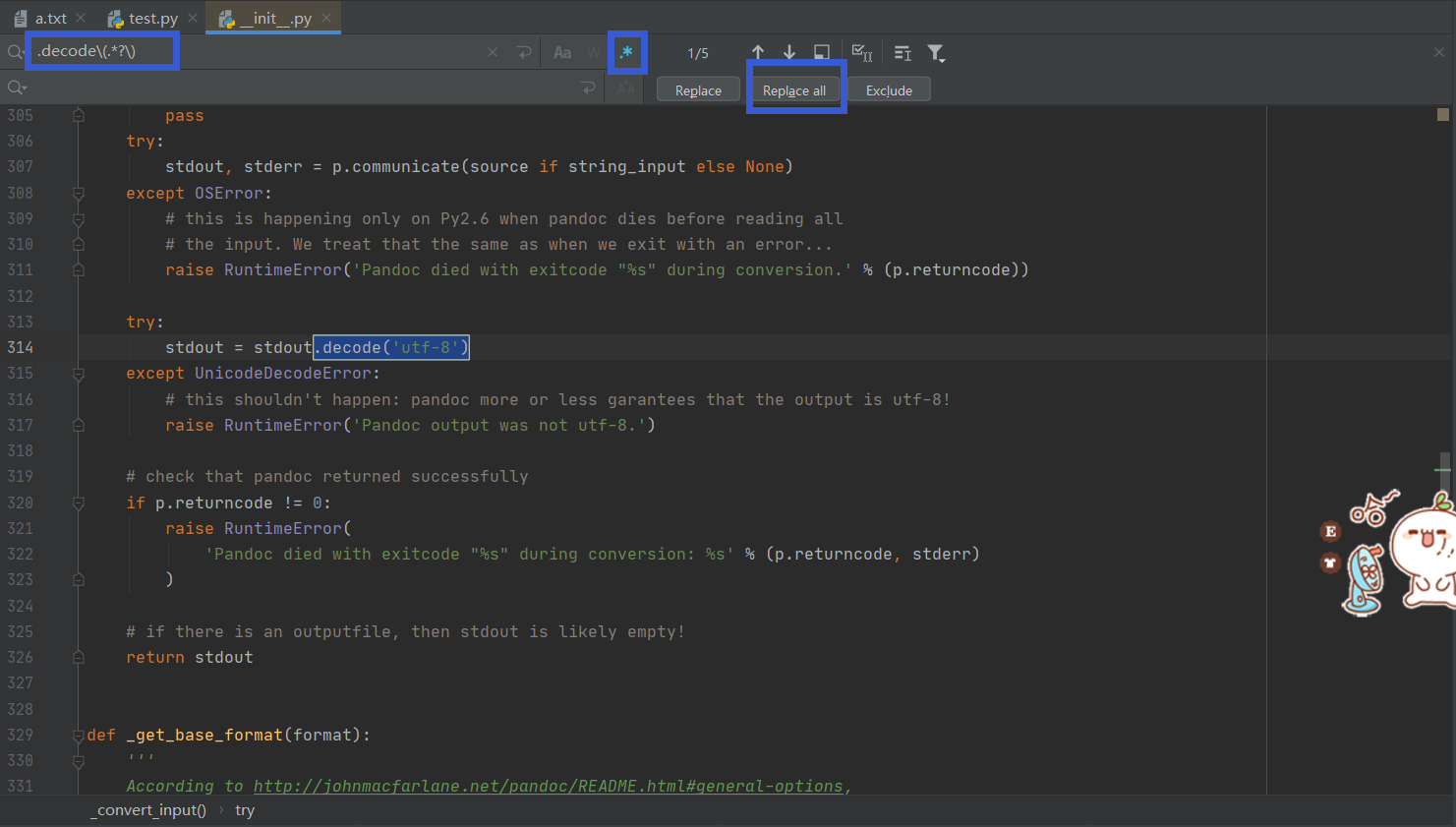Click the 'except OSError:' line

point(199,193)
